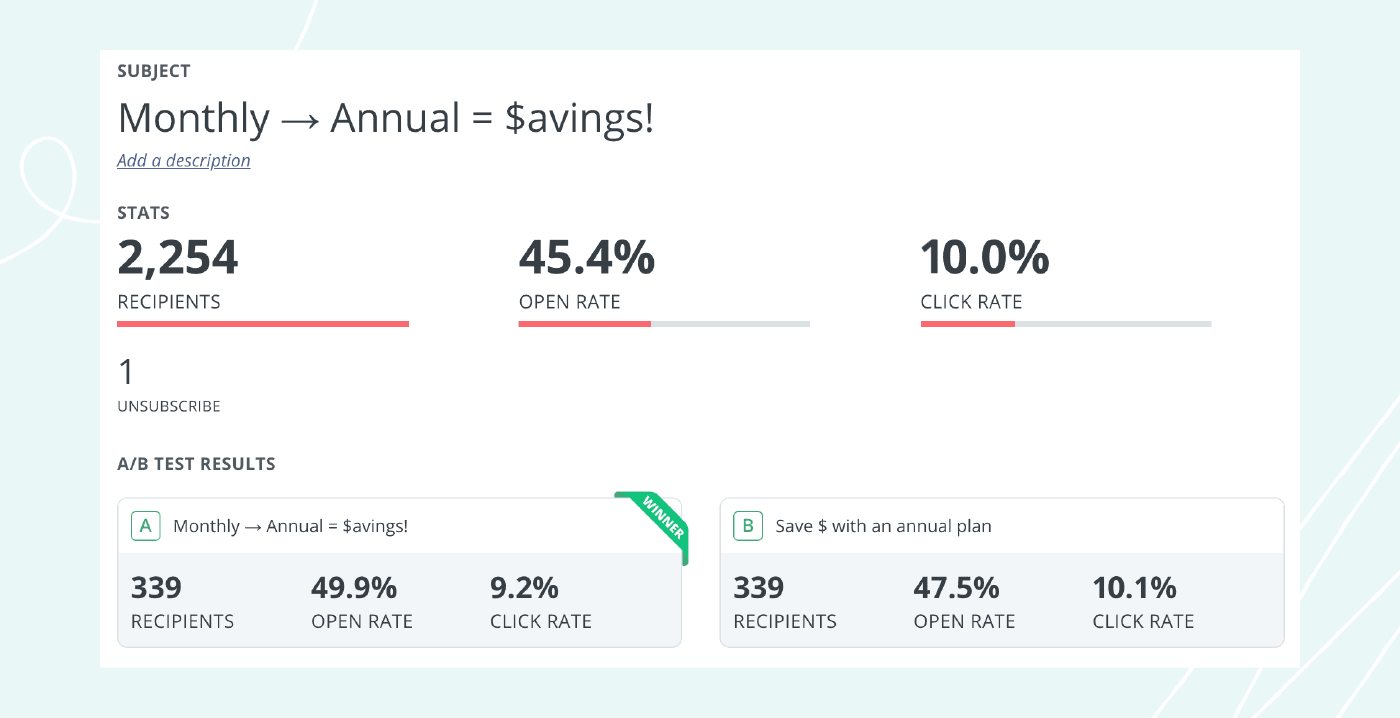Click the 1 unsubscribe stat
The height and width of the screenshot is (718, 1400).
click(x=125, y=372)
